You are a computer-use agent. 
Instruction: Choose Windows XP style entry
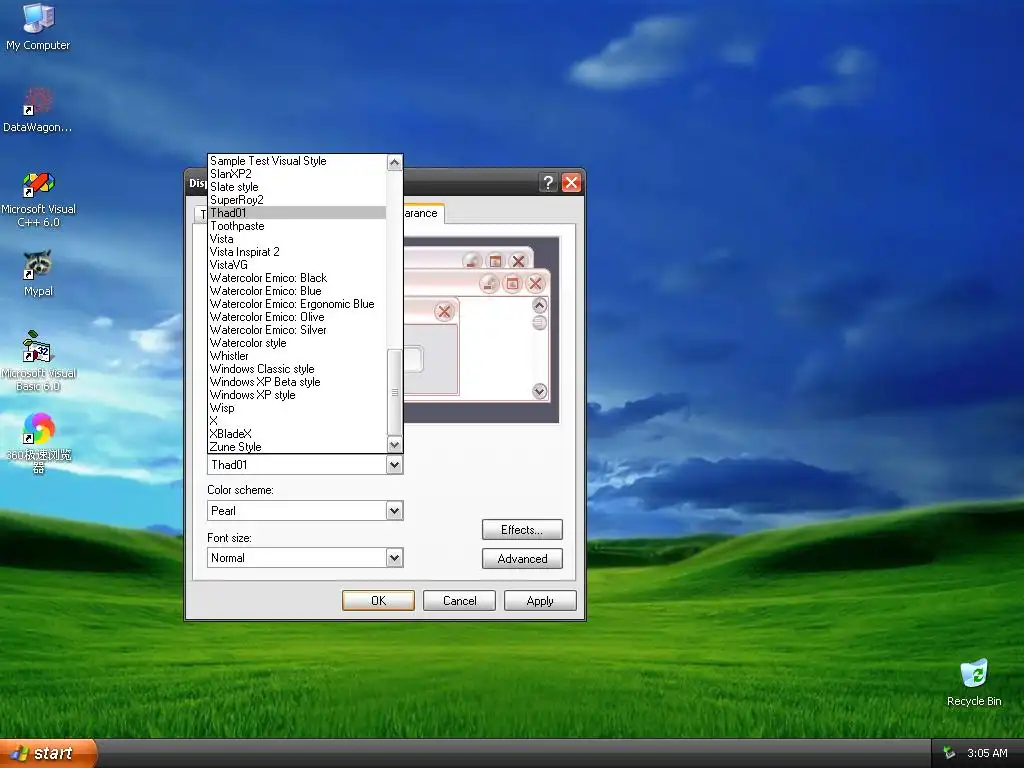point(297,395)
